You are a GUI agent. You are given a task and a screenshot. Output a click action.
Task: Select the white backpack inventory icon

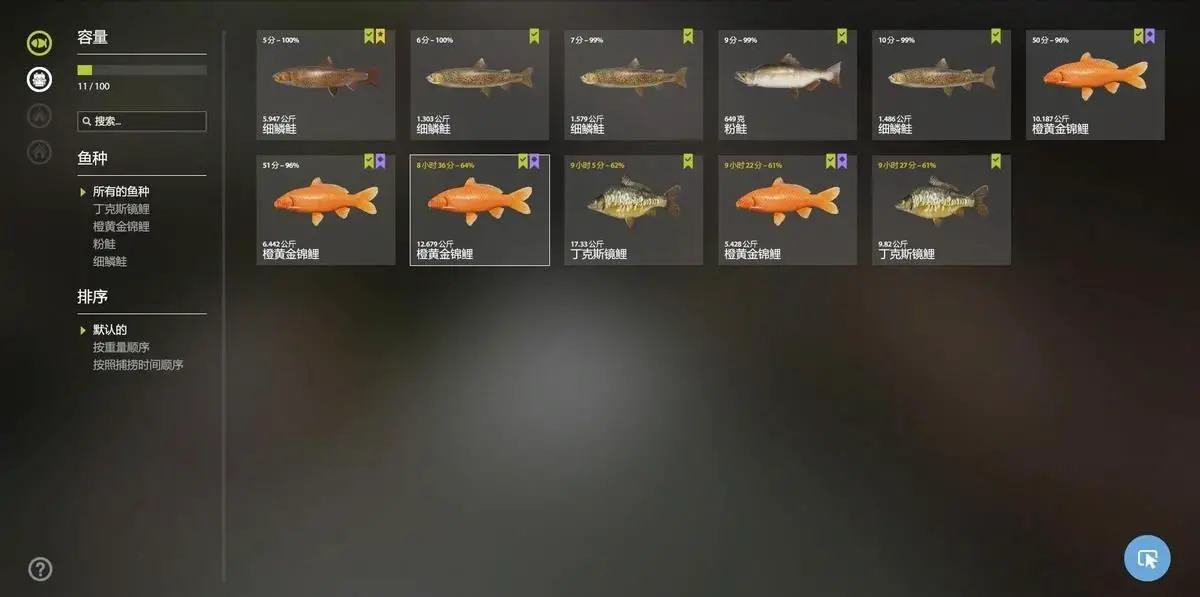(39, 79)
